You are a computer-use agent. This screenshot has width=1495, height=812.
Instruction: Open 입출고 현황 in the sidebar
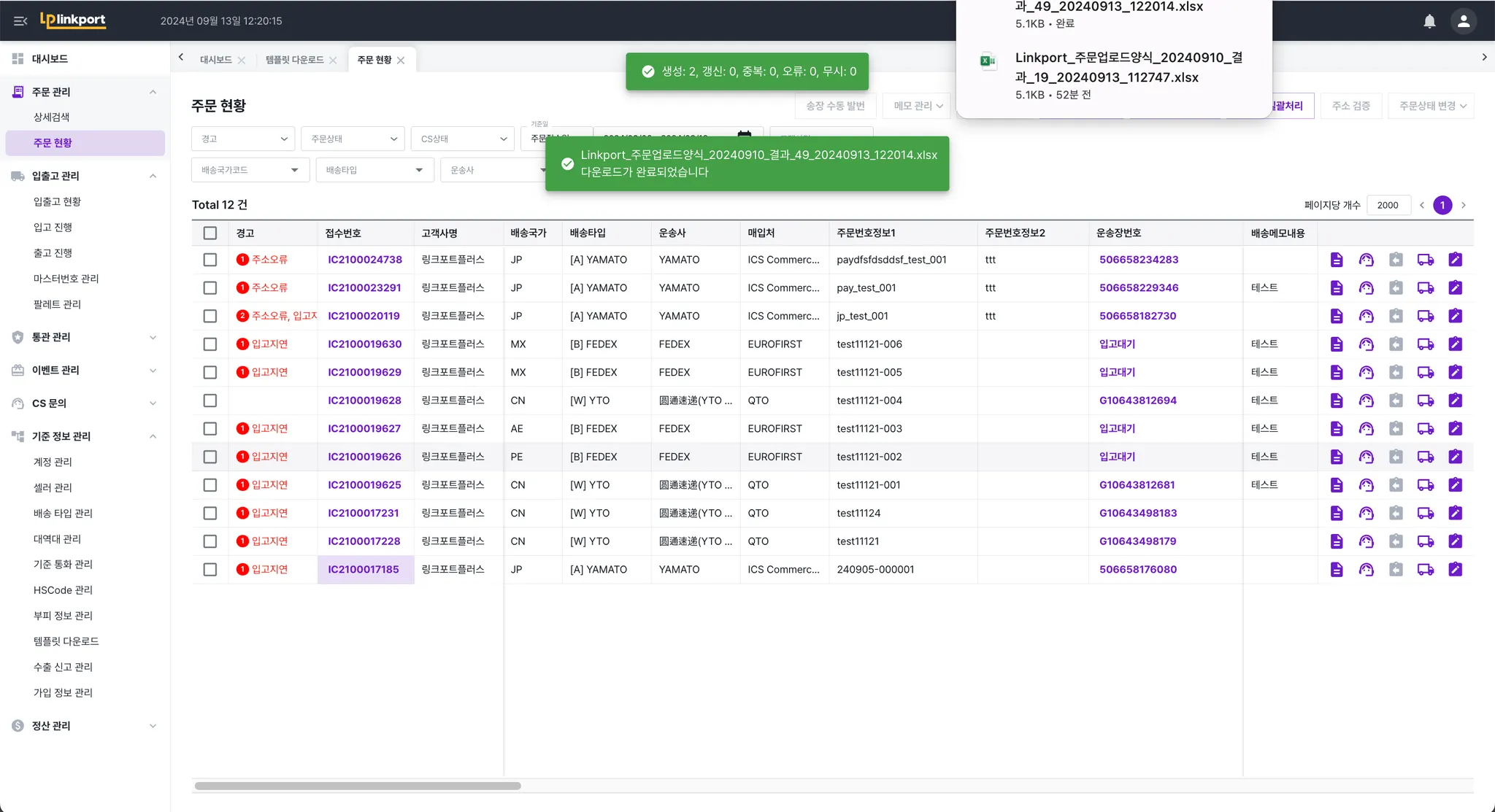pos(57,201)
